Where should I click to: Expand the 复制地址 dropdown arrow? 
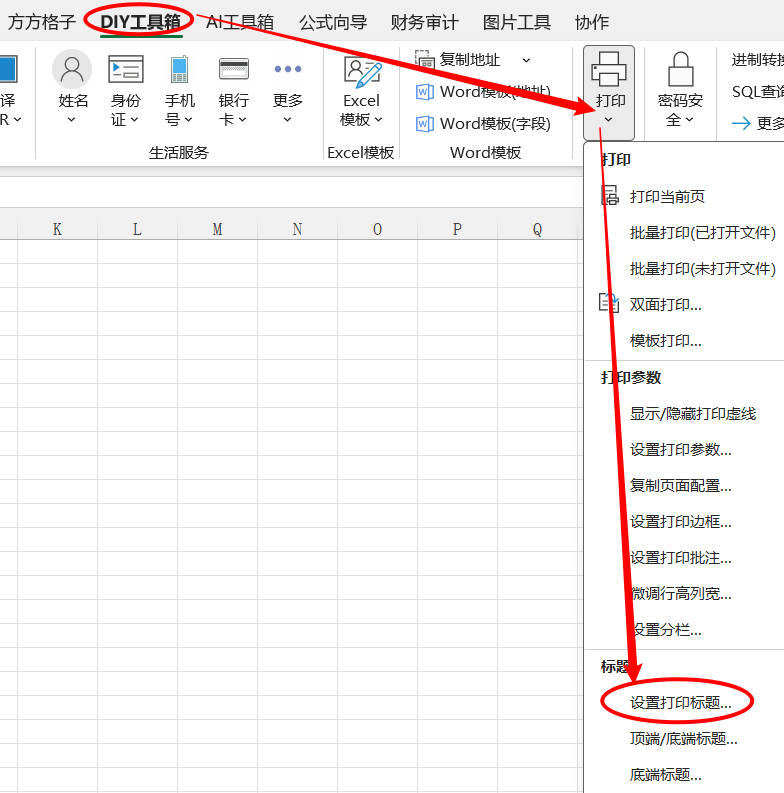[527, 60]
